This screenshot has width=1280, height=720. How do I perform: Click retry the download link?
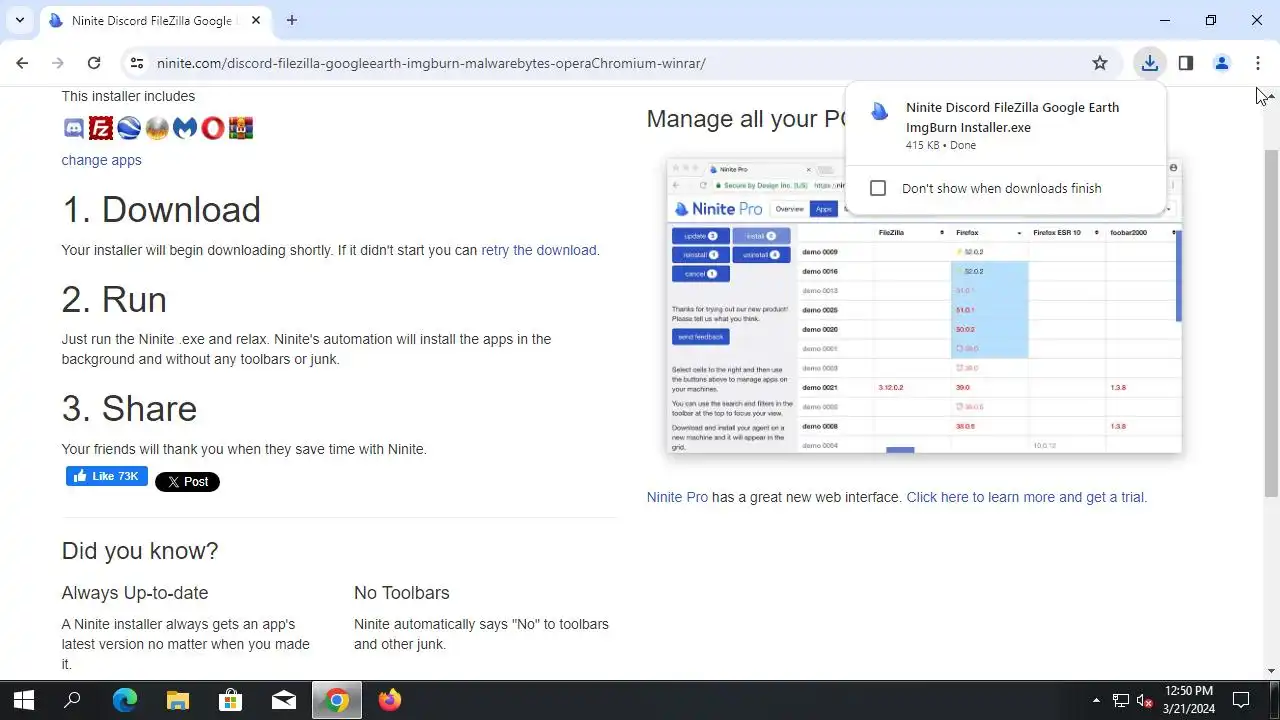tap(539, 250)
